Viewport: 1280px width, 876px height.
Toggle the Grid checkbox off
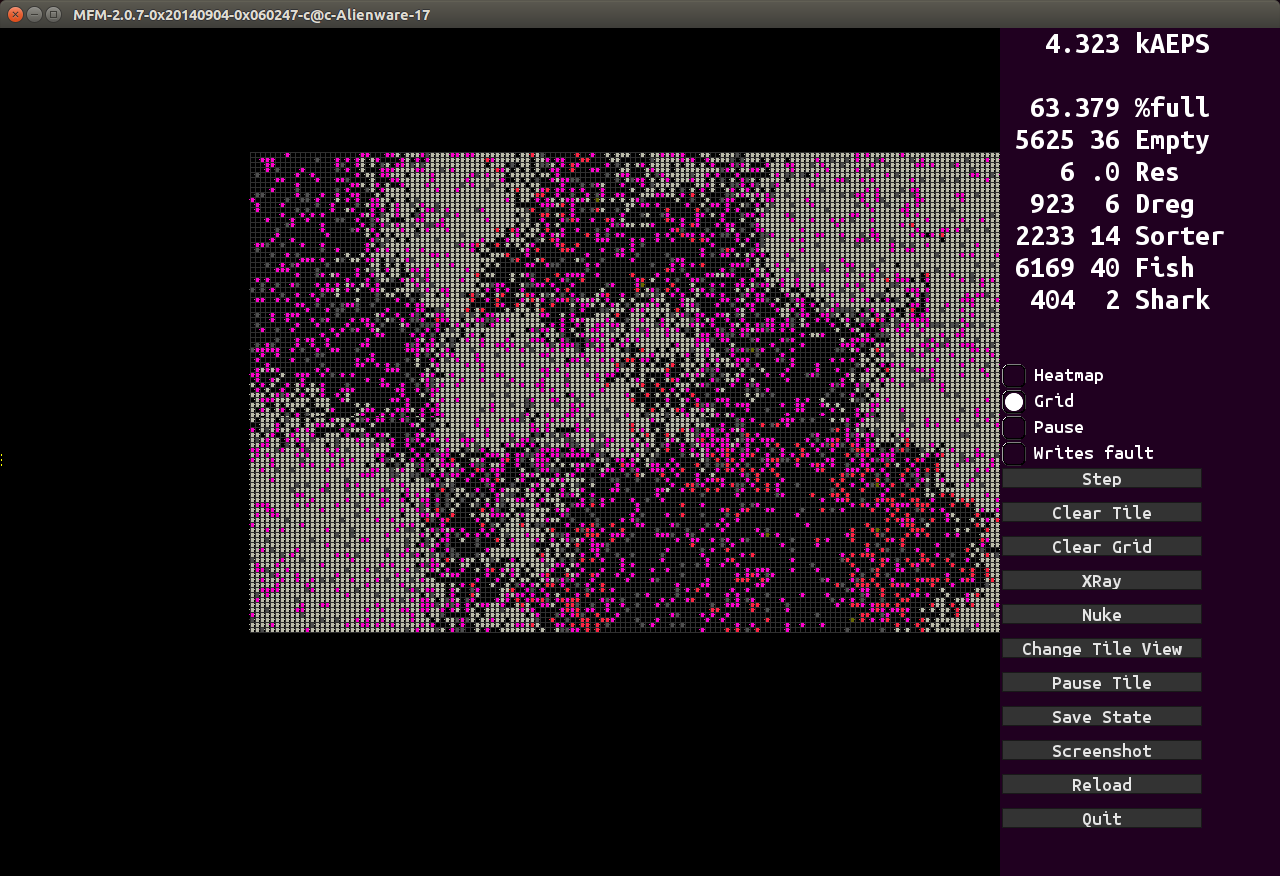coord(1014,402)
